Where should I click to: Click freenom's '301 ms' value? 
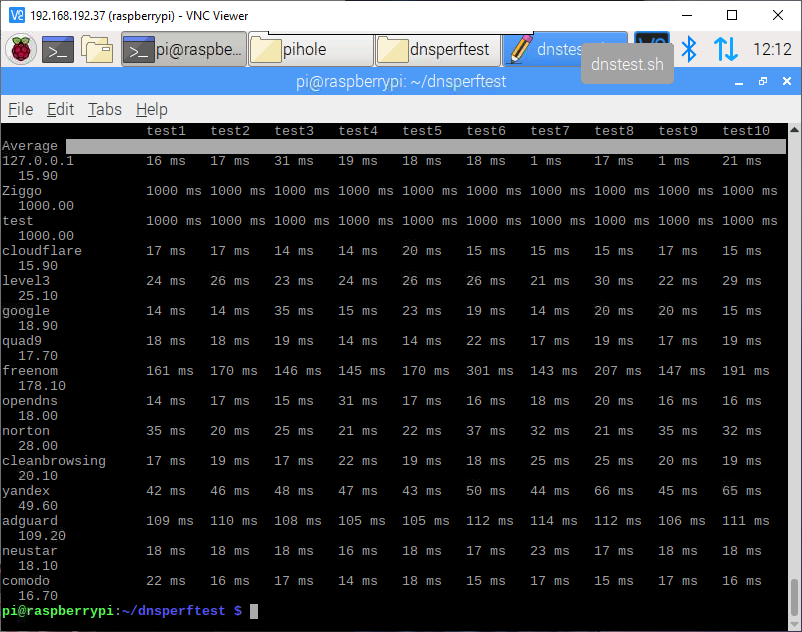click(x=489, y=371)
